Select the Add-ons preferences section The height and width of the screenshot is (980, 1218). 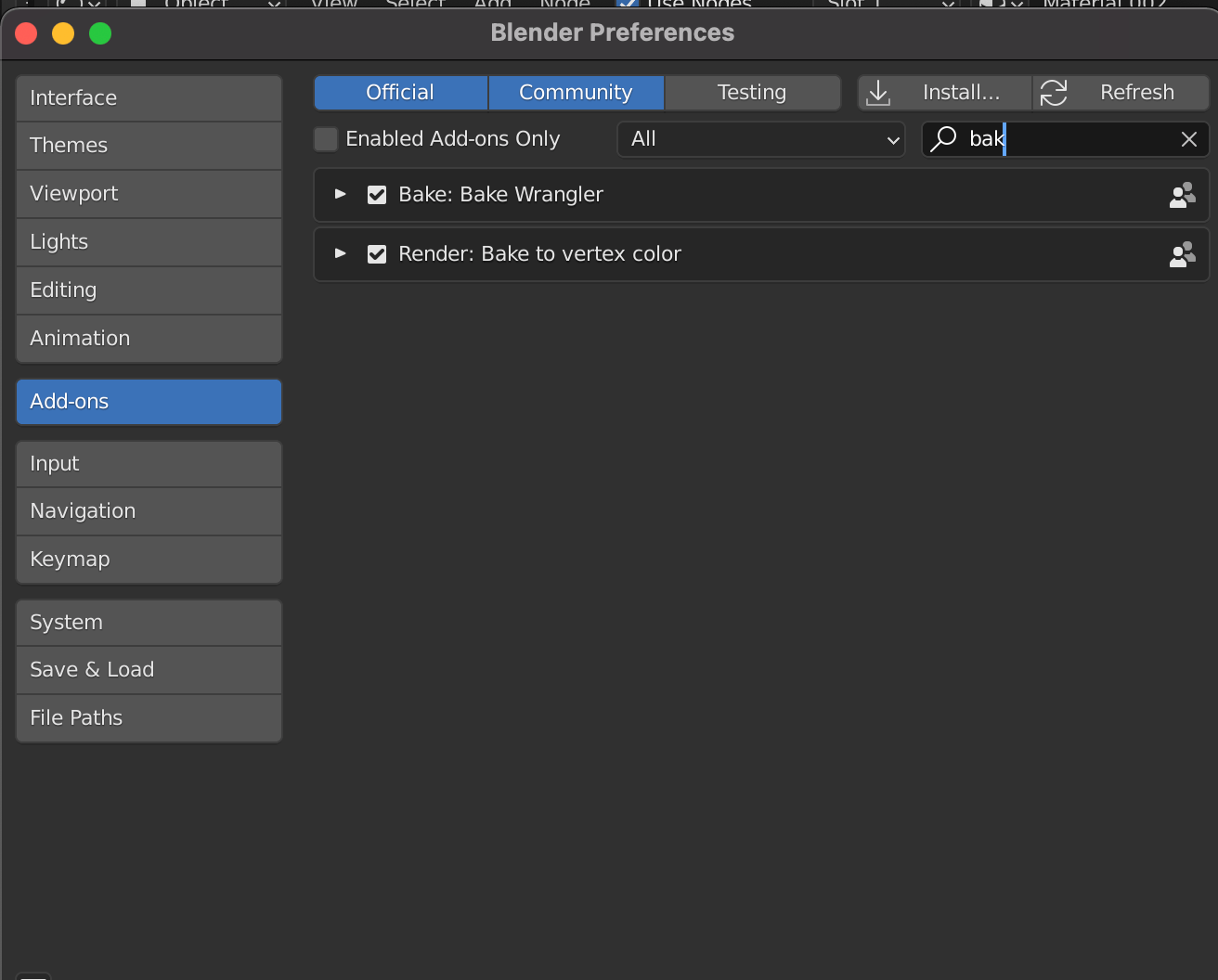tap(149, 402)
